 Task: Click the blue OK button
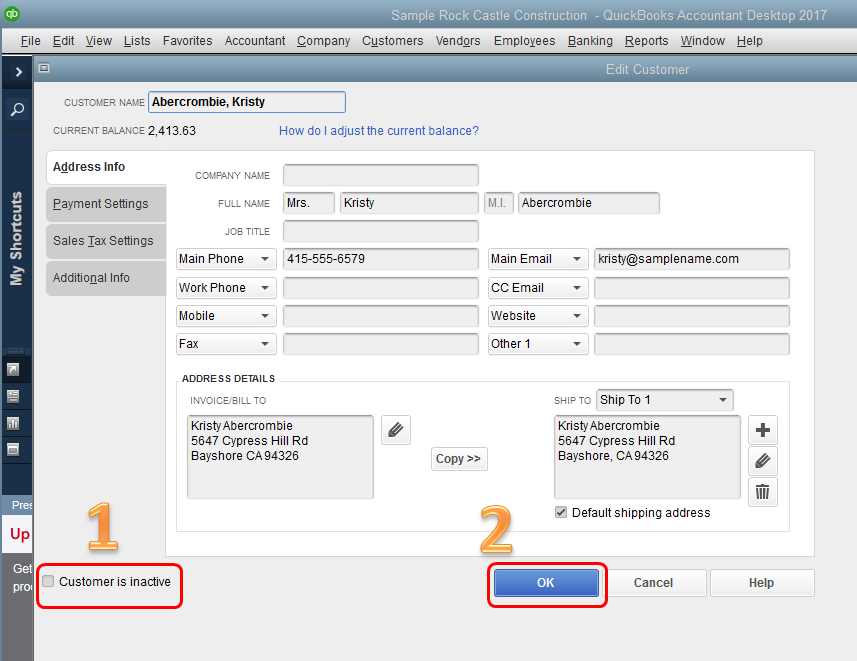point(546,583)
